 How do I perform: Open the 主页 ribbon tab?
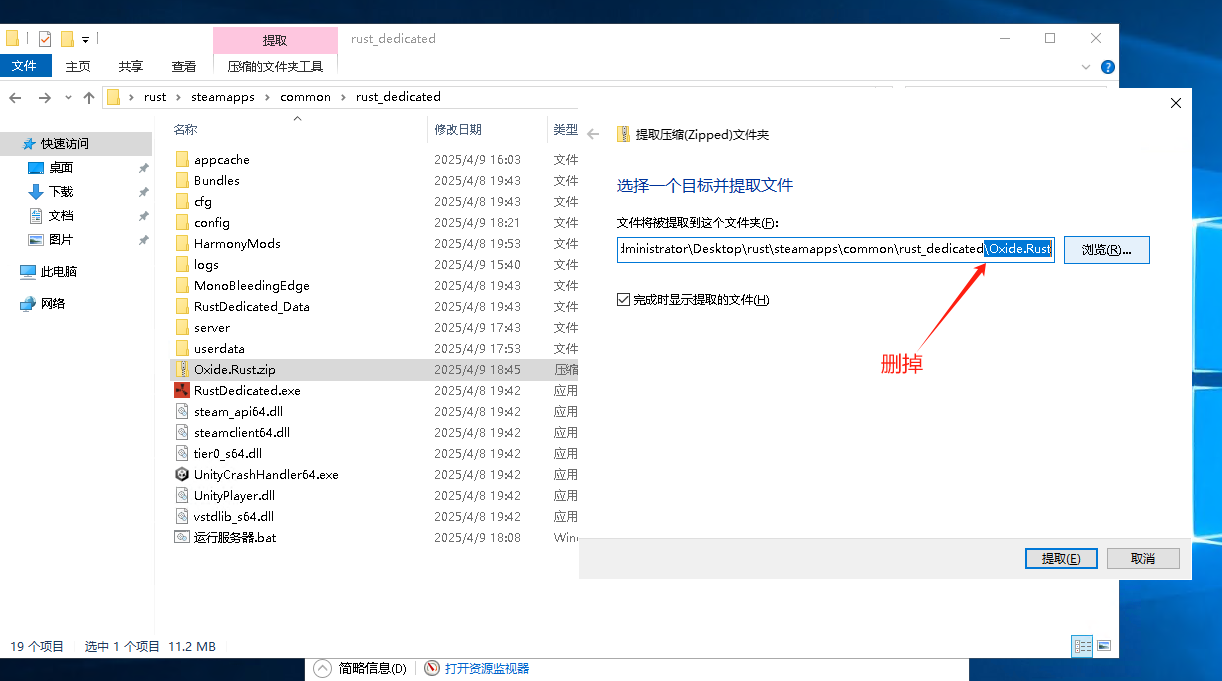78,66
